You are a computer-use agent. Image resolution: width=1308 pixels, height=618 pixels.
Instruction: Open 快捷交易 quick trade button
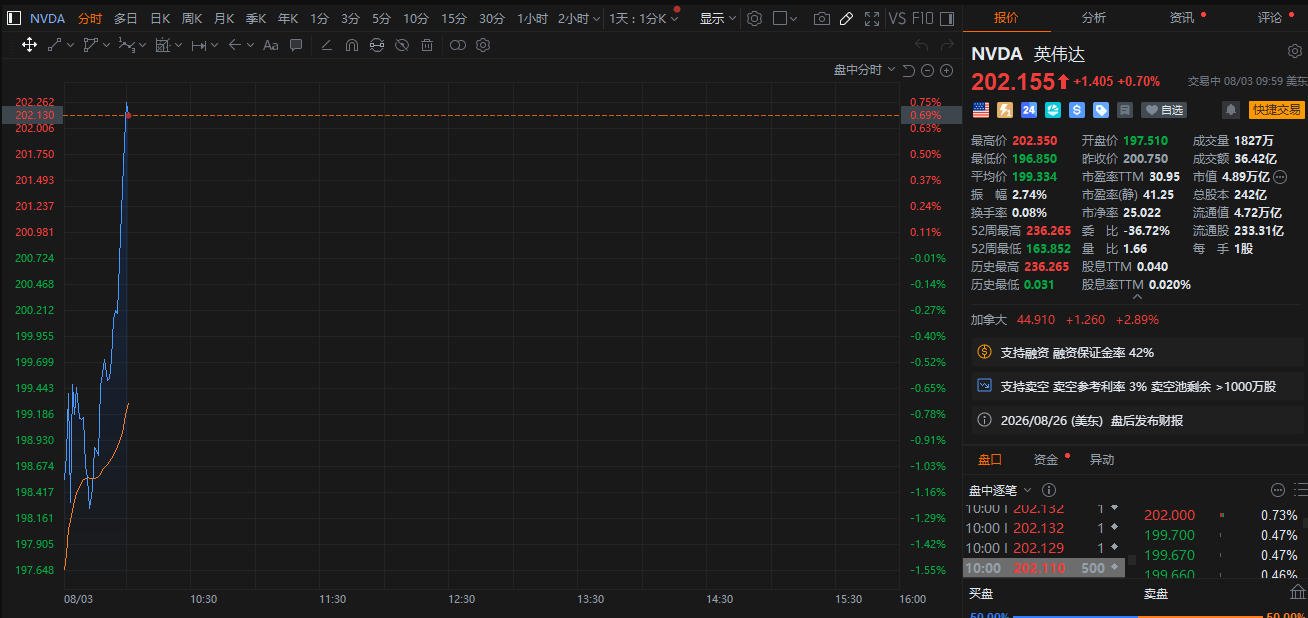[x=1277, y=110]
